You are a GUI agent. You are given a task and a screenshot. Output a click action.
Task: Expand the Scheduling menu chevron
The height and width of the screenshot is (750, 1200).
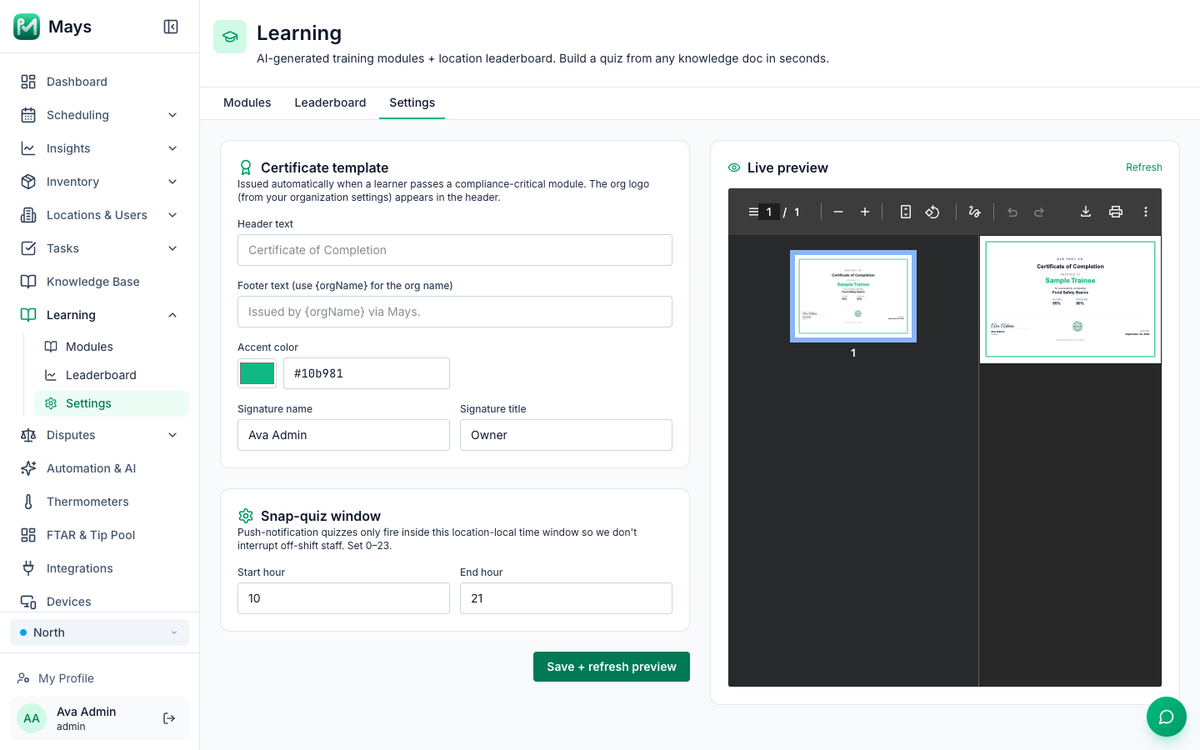pyautogui.click(x=172, y=115)
